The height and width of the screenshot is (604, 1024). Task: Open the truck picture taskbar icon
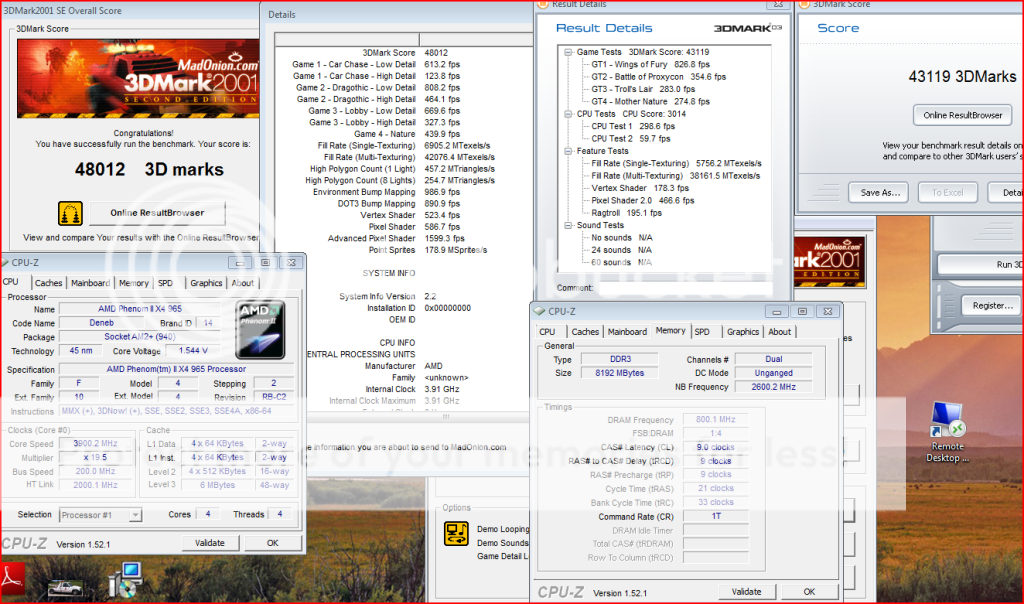coord(65,587)
